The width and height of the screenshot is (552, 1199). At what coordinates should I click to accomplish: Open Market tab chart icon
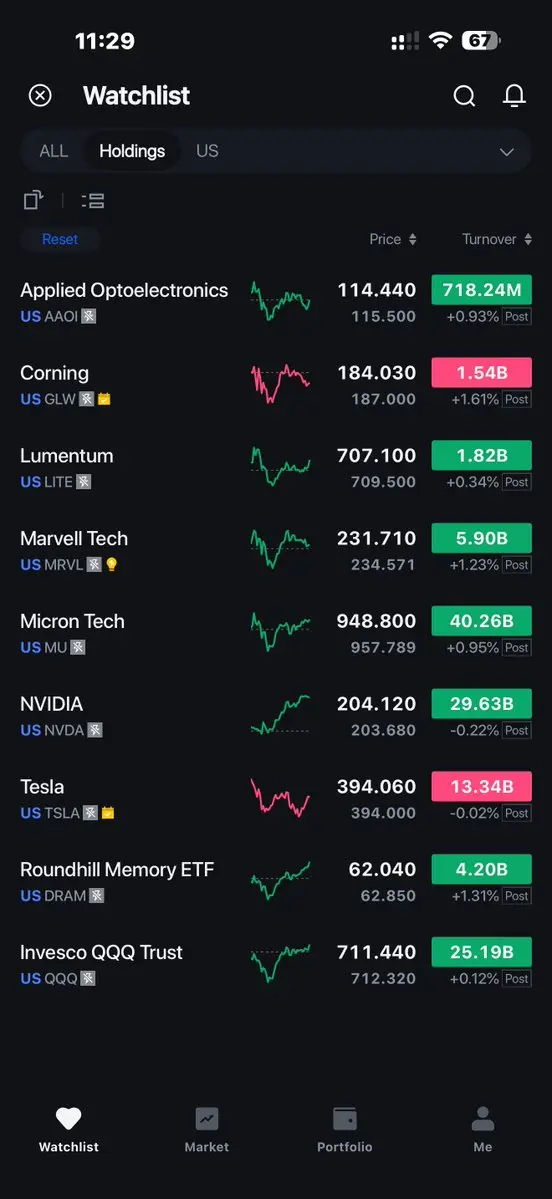click(x=206, y=1119)
